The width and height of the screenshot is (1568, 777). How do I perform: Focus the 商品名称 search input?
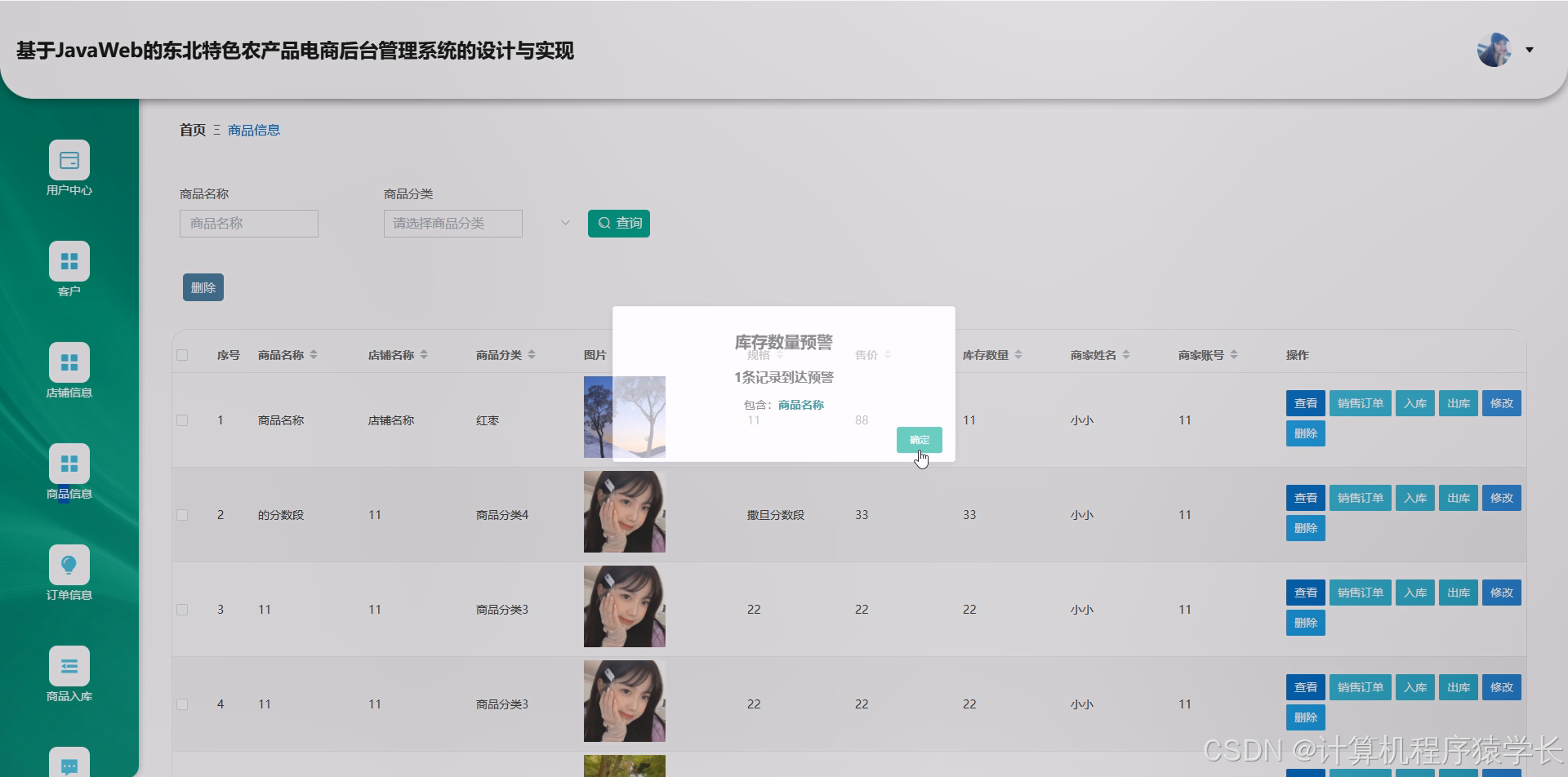[249, 224]
